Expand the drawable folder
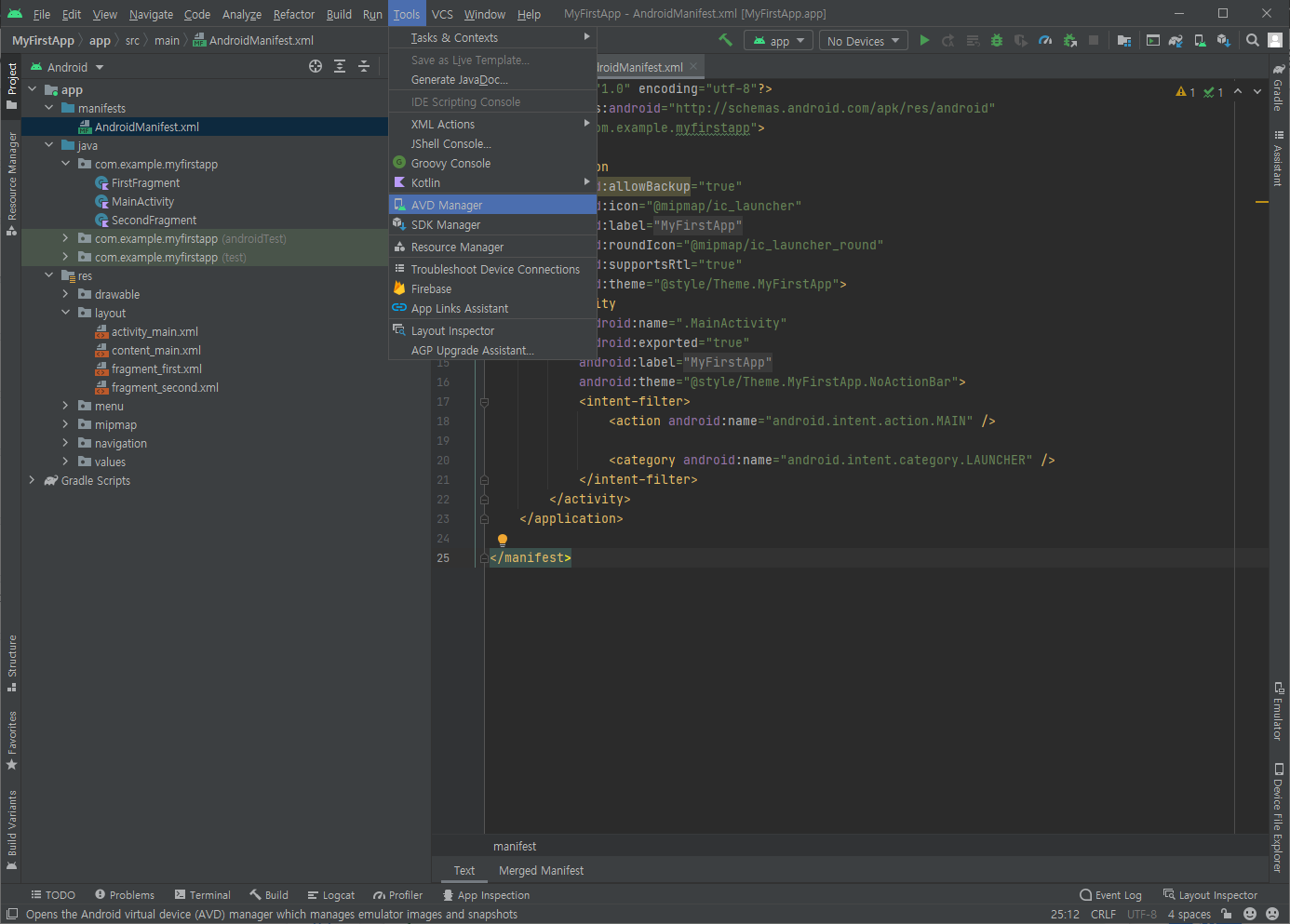 coord(65,294)
